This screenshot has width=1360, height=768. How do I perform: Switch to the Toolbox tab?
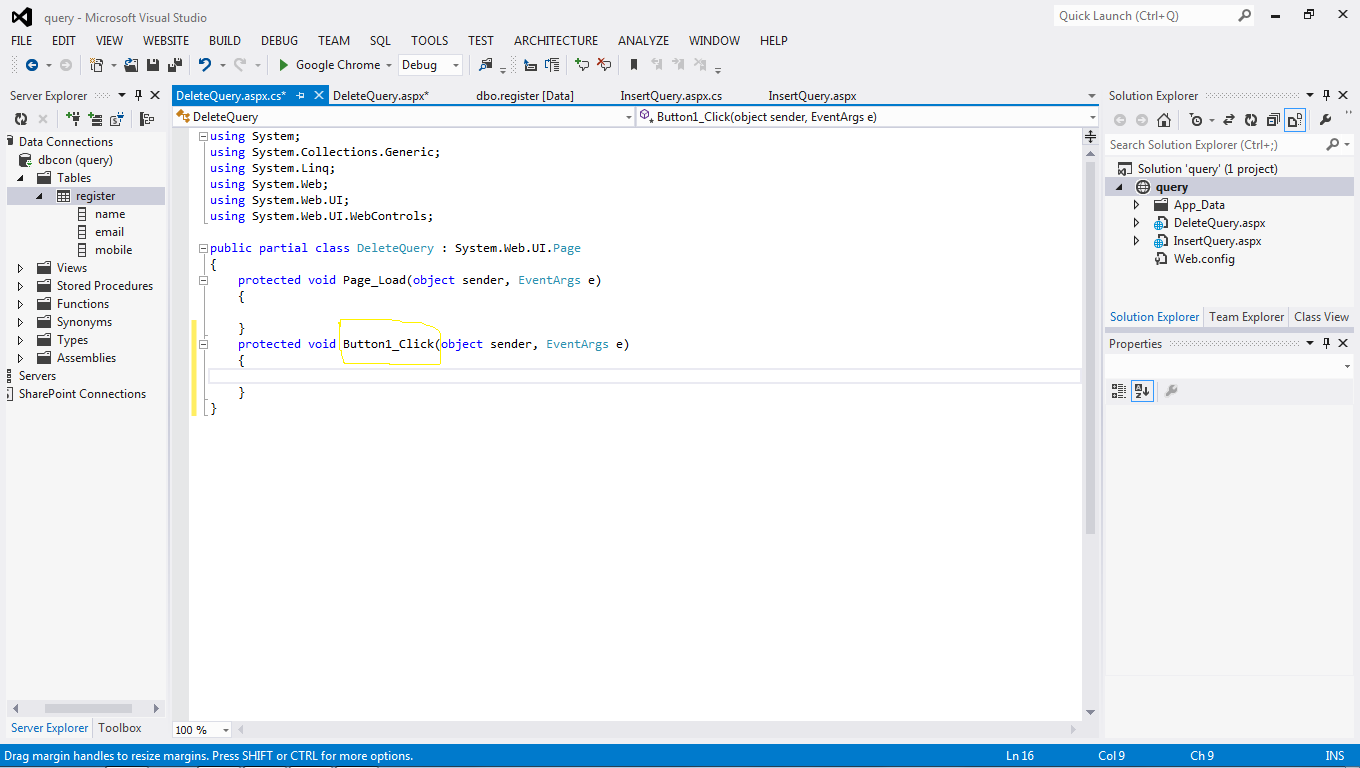click(120, 728)
